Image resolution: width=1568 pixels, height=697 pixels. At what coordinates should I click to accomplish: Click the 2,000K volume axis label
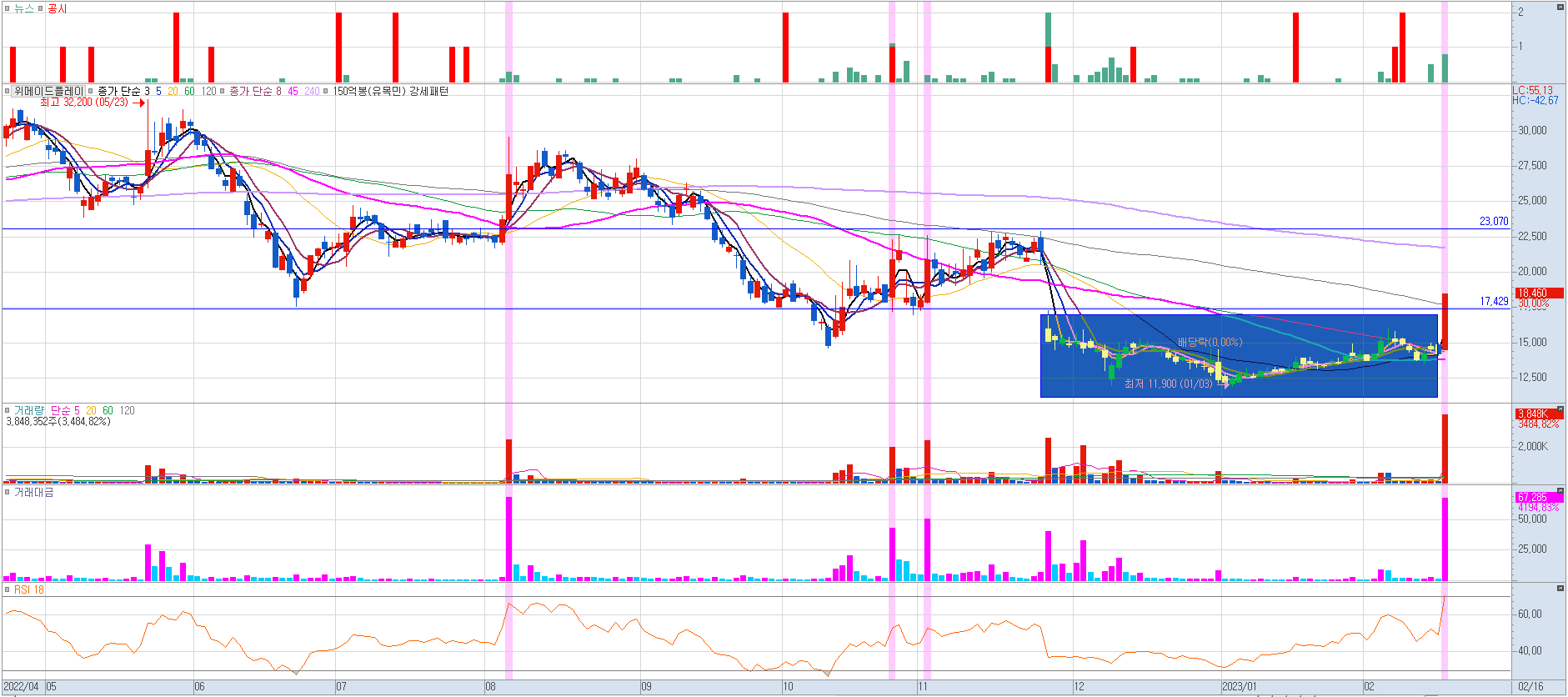(1532, 446)
